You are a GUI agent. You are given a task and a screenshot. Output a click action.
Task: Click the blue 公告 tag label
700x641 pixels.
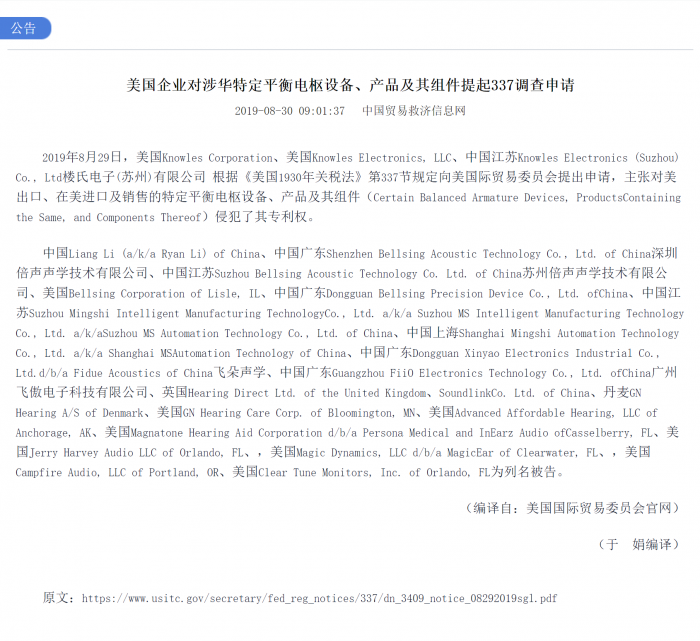[23, 28]
